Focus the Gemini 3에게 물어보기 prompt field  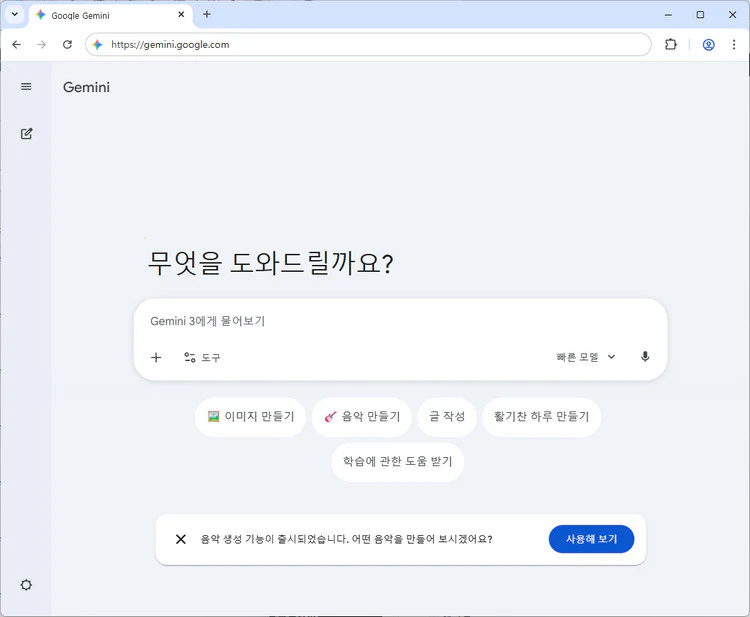[x=399, y=321]
